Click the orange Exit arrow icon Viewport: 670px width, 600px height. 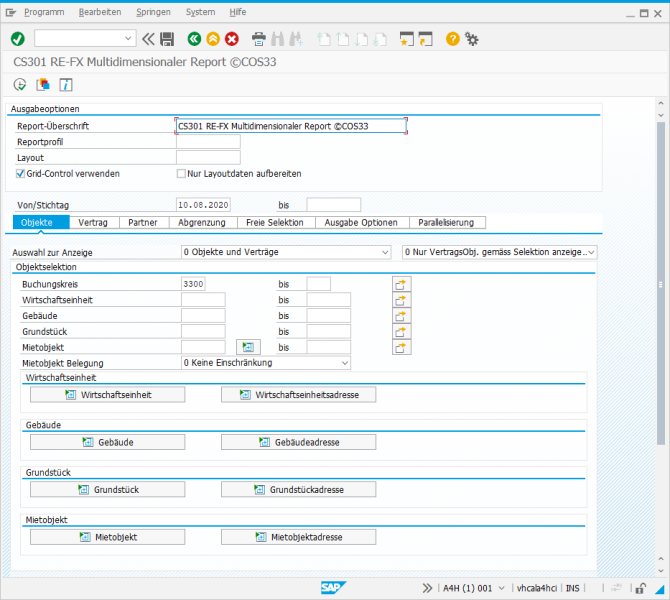(x=213, y=39)
